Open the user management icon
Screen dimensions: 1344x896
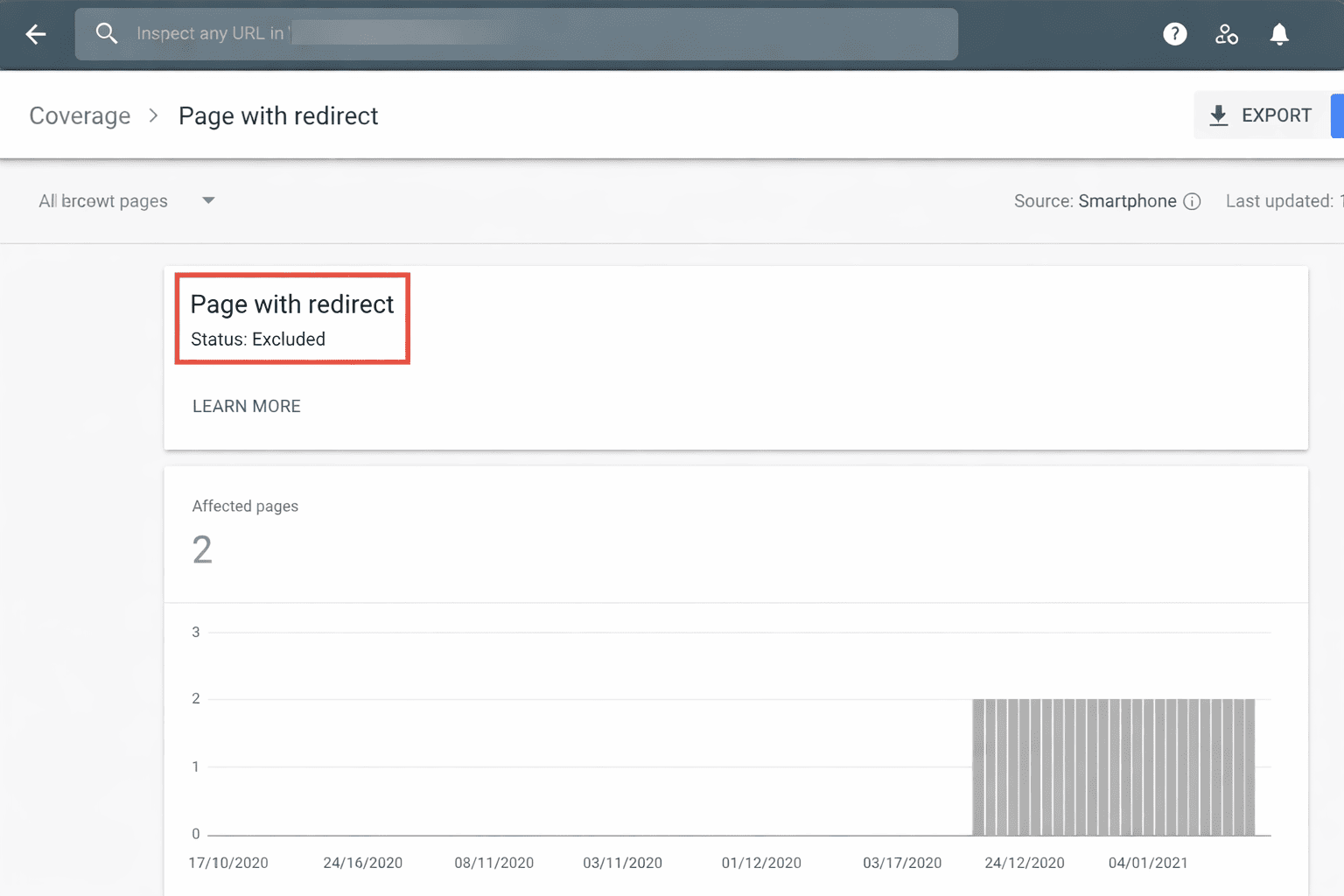coord(1227,34)
